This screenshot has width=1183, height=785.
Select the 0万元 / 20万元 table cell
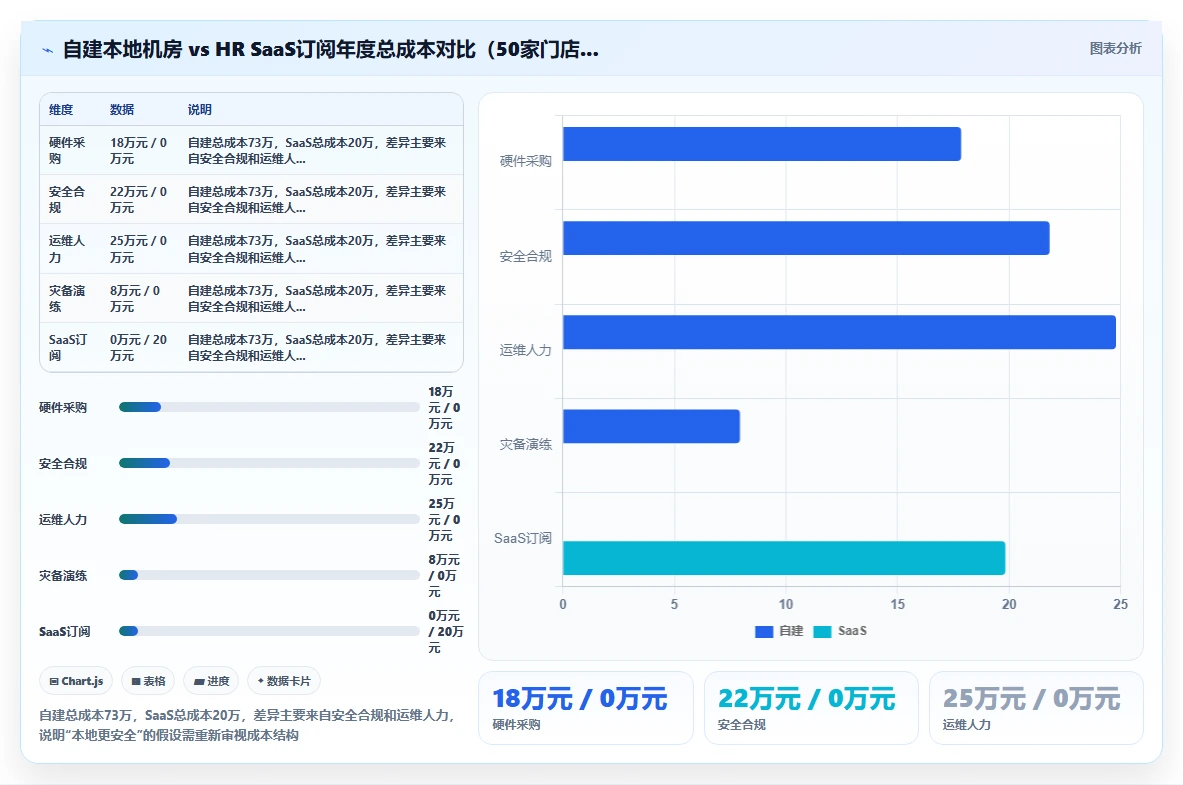tap(139, 347)
